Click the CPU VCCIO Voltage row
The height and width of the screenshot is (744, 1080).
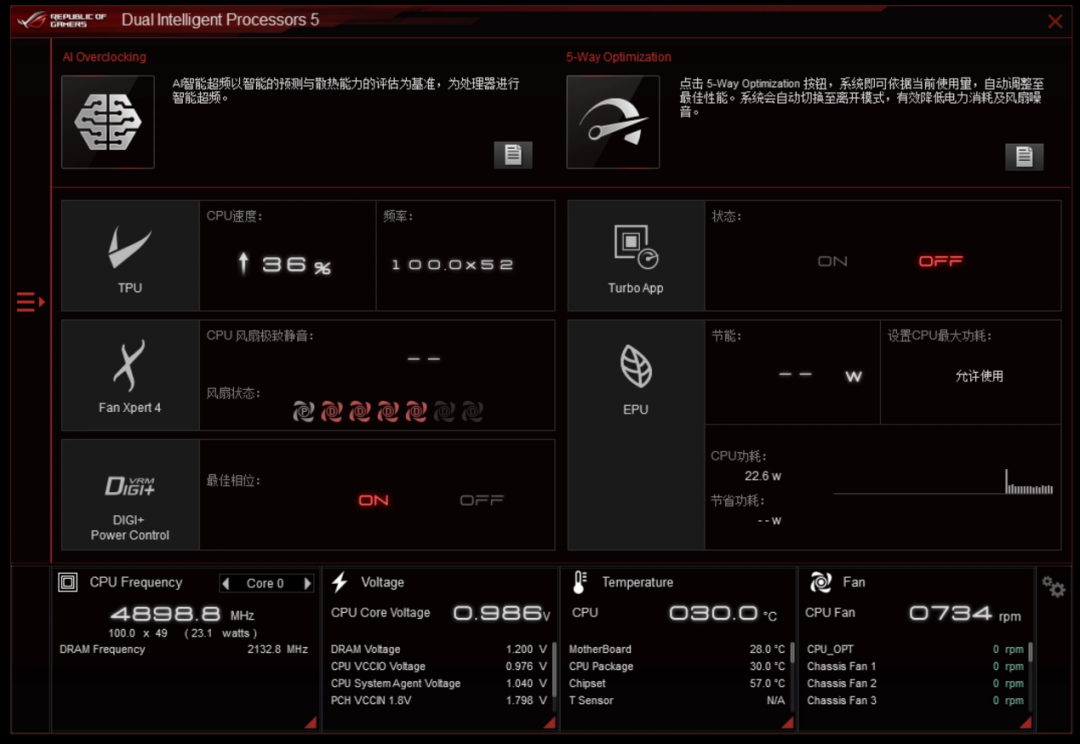[x=439, y=666]
